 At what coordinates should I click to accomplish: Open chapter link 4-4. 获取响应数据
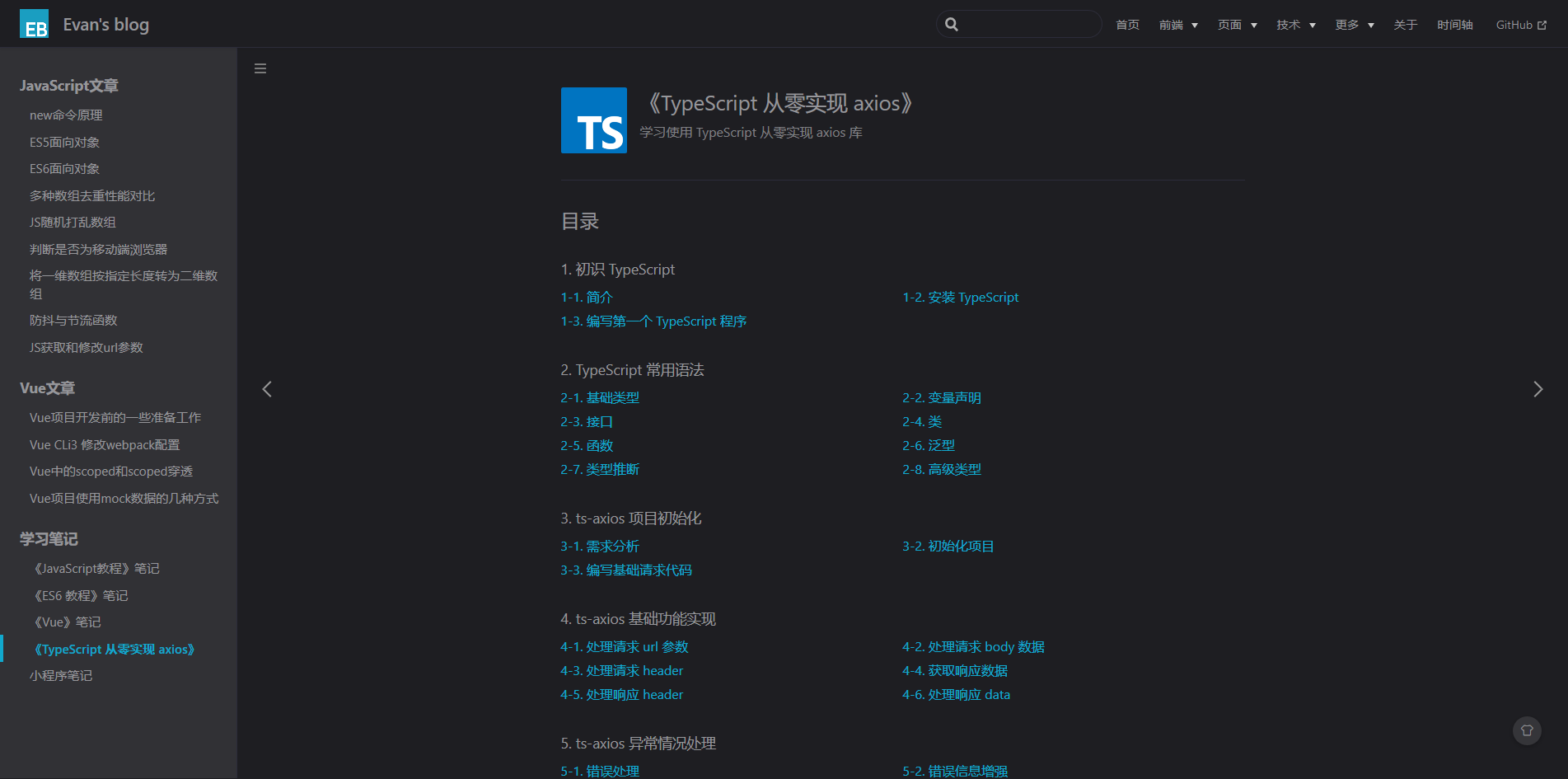tap(956, 671)
